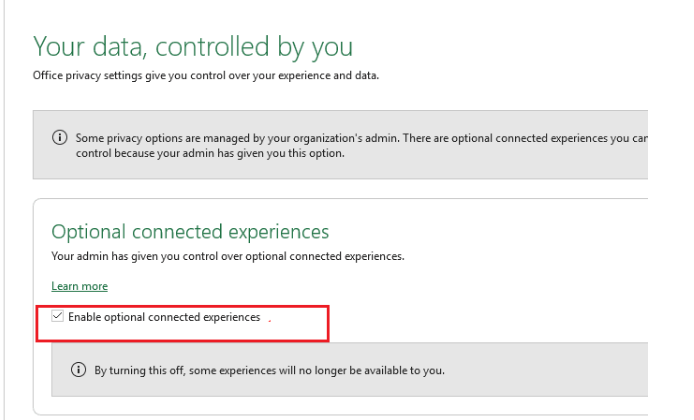Click the 'Enable optional connected experiences' label text

(x=164, y=317)
